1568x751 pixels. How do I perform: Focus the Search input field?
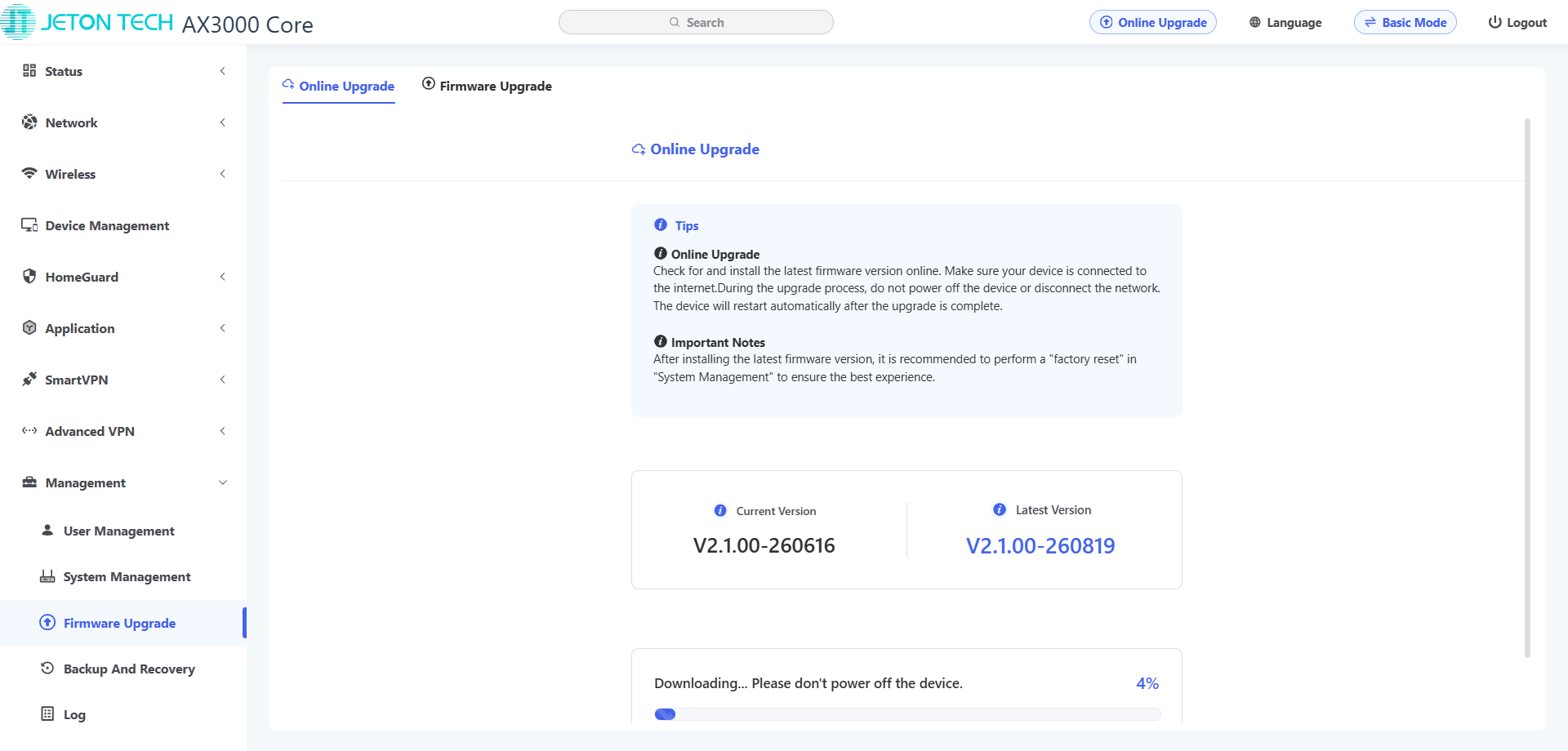point(696,22)
